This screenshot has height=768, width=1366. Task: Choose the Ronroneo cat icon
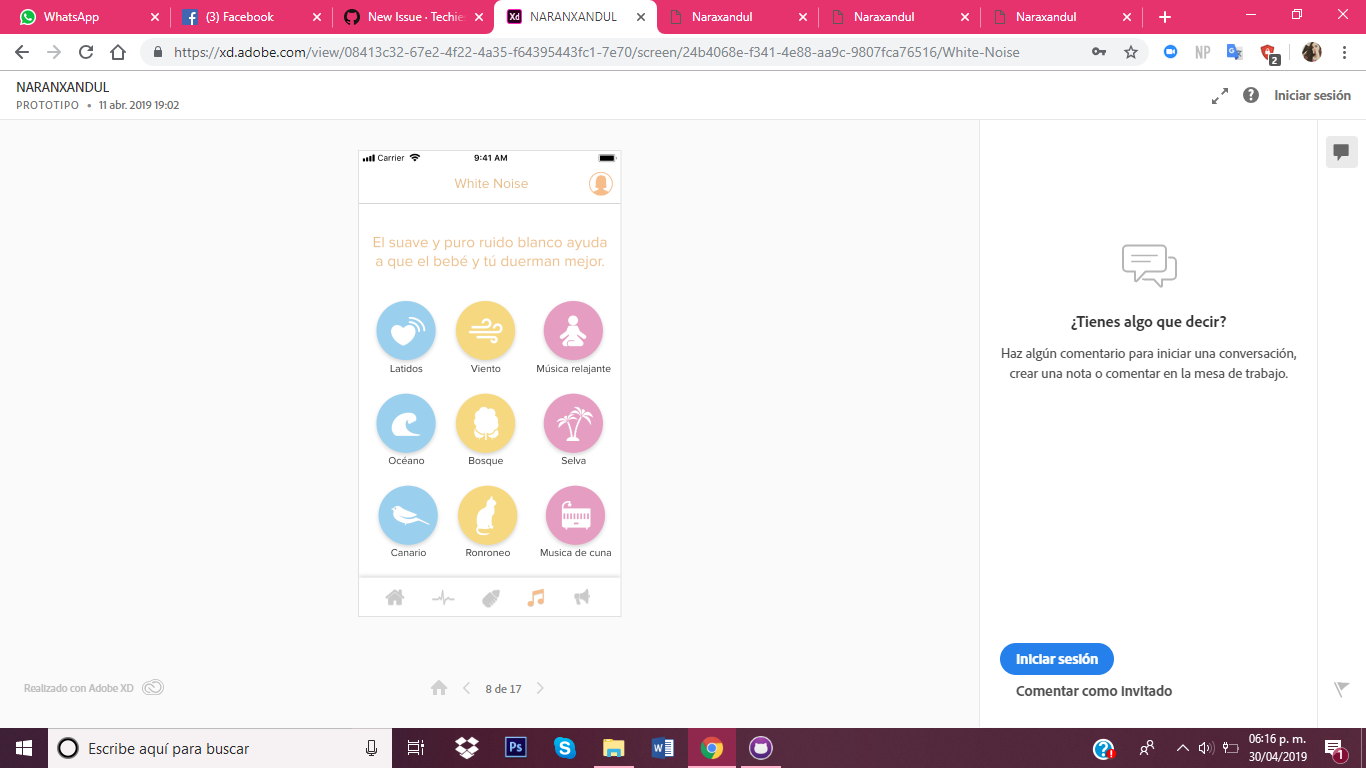coord(487,515)
